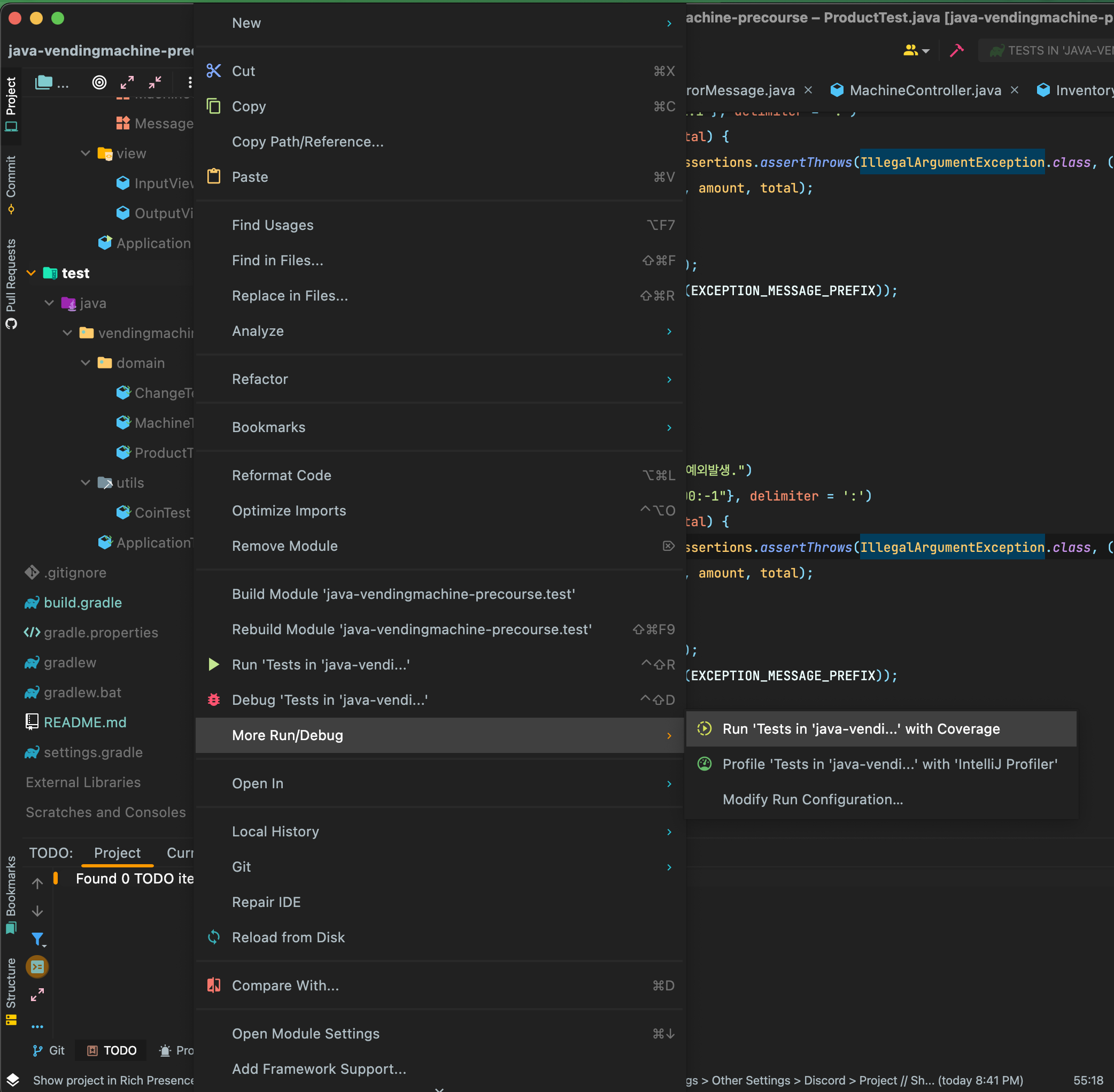Click the locate target icon in Project toolbar
1114x1092 pixels.
[x=99, y=82]
